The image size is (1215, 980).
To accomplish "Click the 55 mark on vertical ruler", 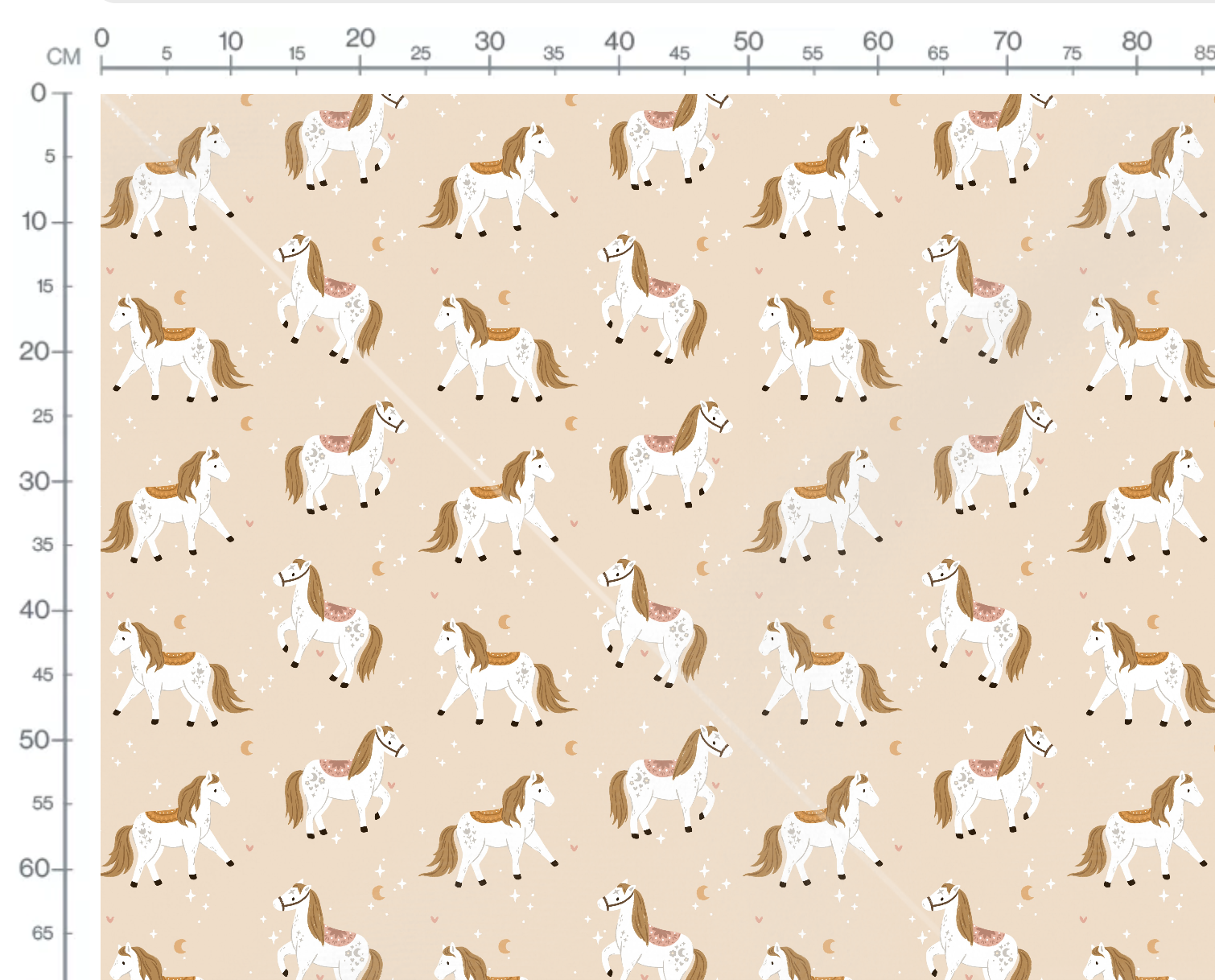I will (x=43, y=803).
